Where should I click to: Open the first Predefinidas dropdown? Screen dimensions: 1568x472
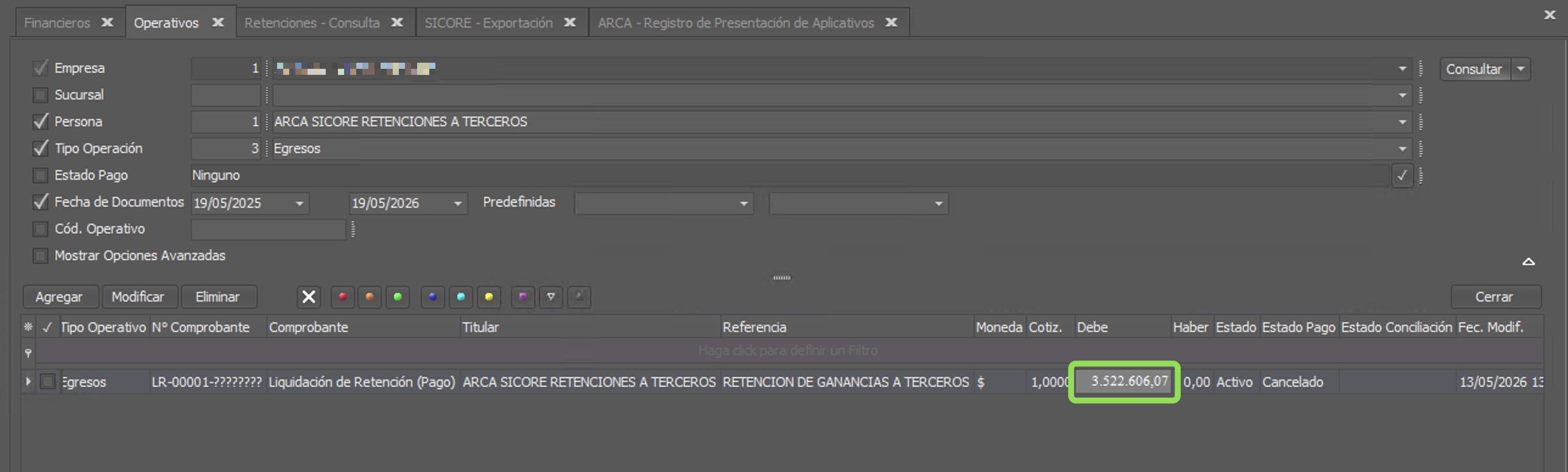click(x=744, y=203)
